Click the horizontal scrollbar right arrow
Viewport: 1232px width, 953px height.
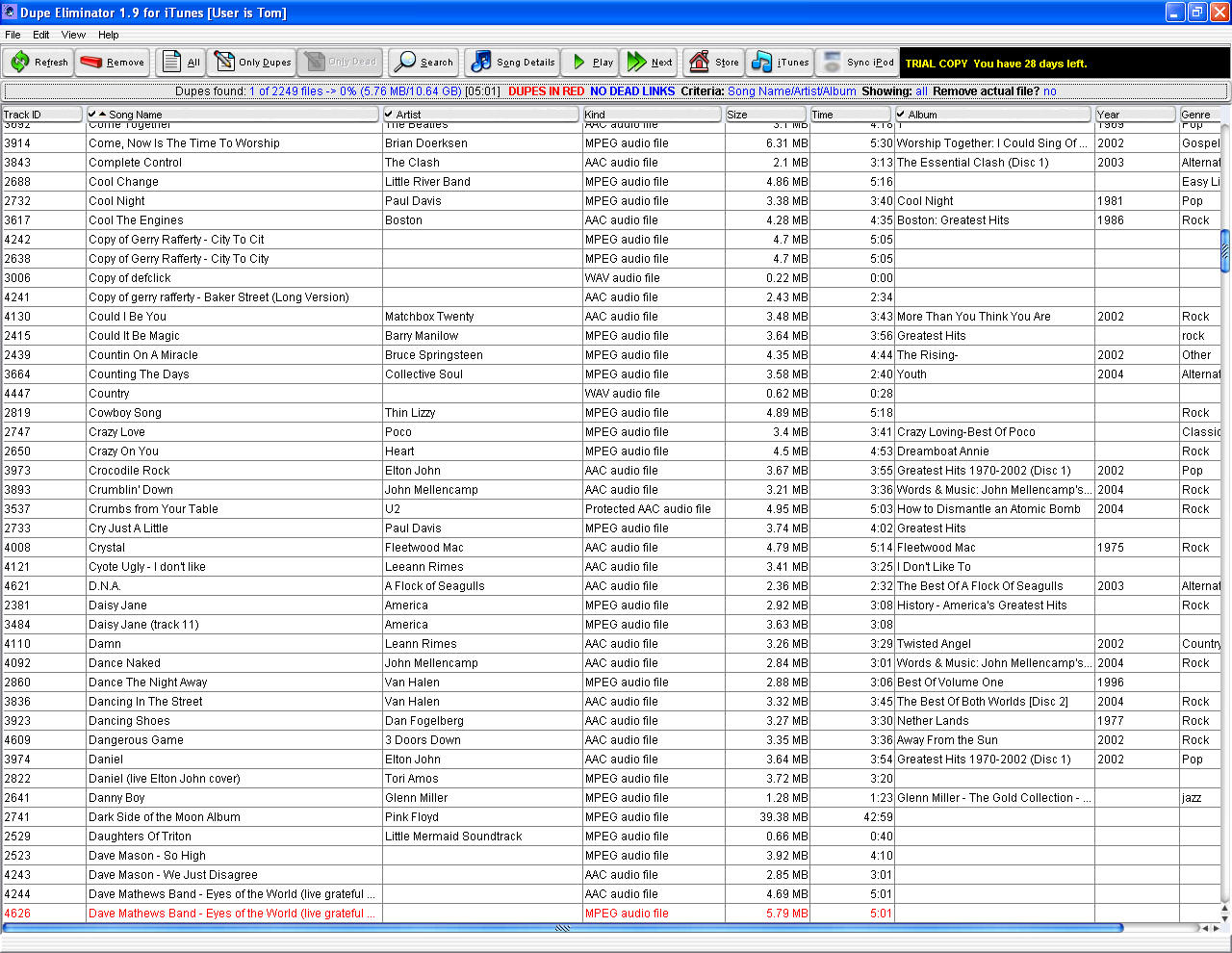click(x=1217, y=929)
